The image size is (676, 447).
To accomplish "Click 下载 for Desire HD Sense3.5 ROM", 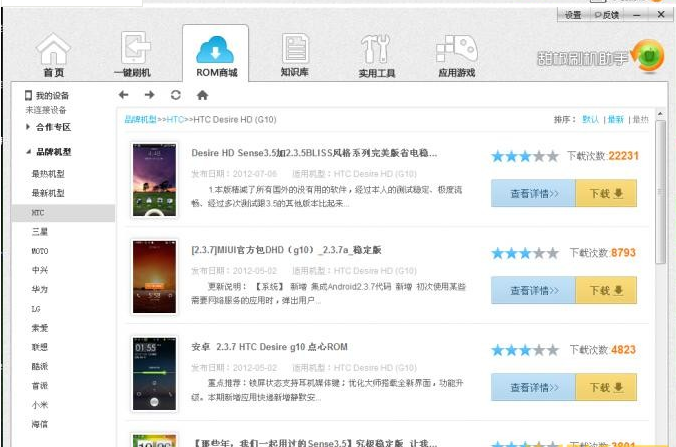I will [x=606, y=194].
